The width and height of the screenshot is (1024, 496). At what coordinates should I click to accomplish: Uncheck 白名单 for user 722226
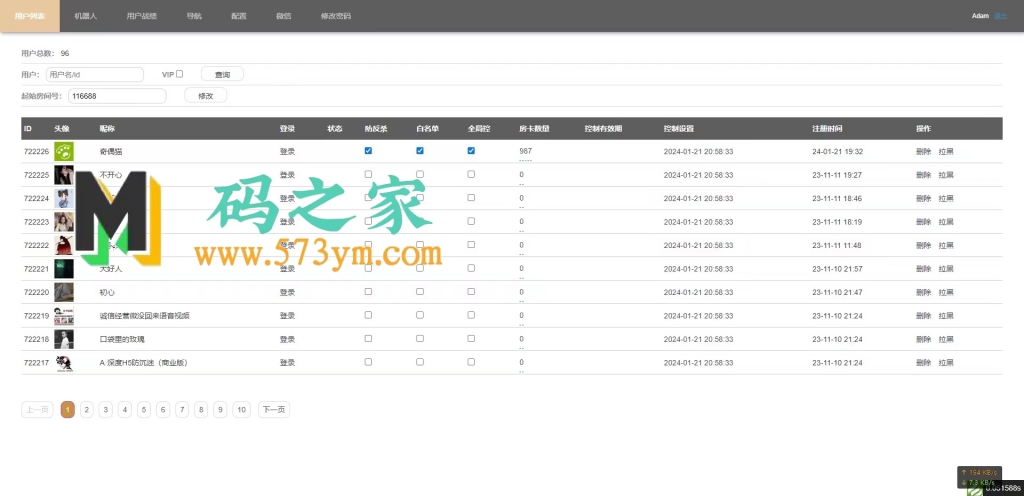(x=420, y=150)
